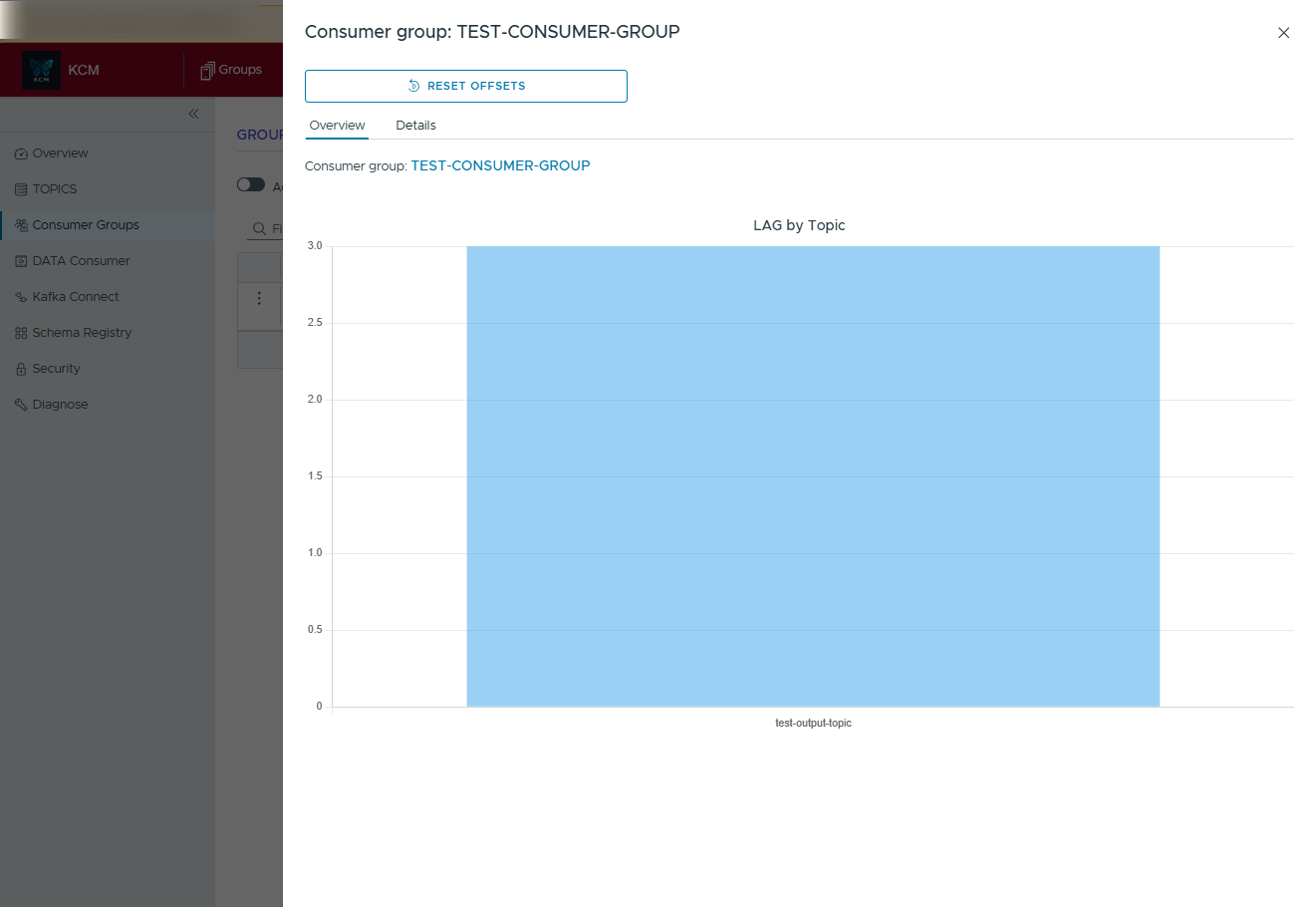Viewport: 1316px width, 907px height.
Task: Click the Diagnose wrench icon
Action: click(x=21, y=405)
